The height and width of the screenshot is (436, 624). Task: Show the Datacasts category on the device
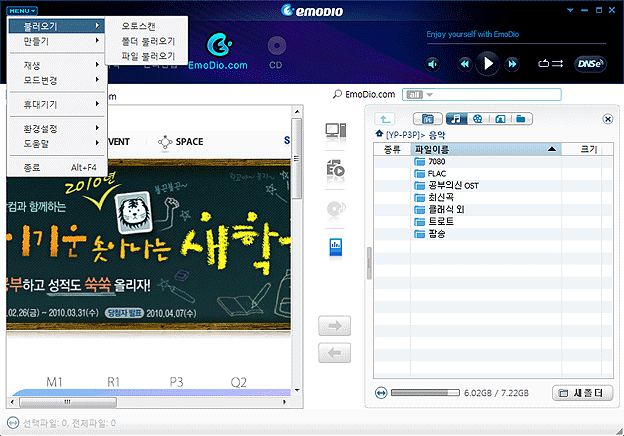click(x=428, y=119)
